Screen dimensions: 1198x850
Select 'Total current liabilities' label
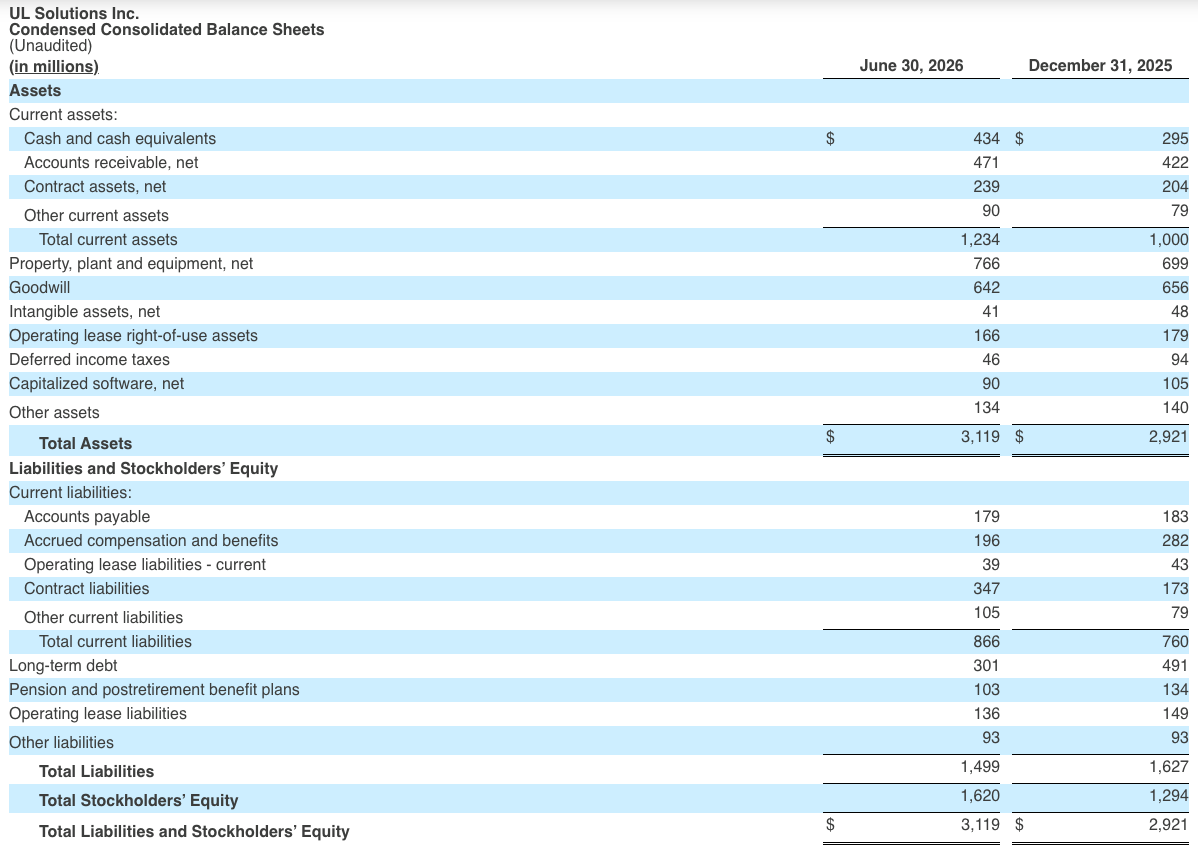tap(115, 642)
